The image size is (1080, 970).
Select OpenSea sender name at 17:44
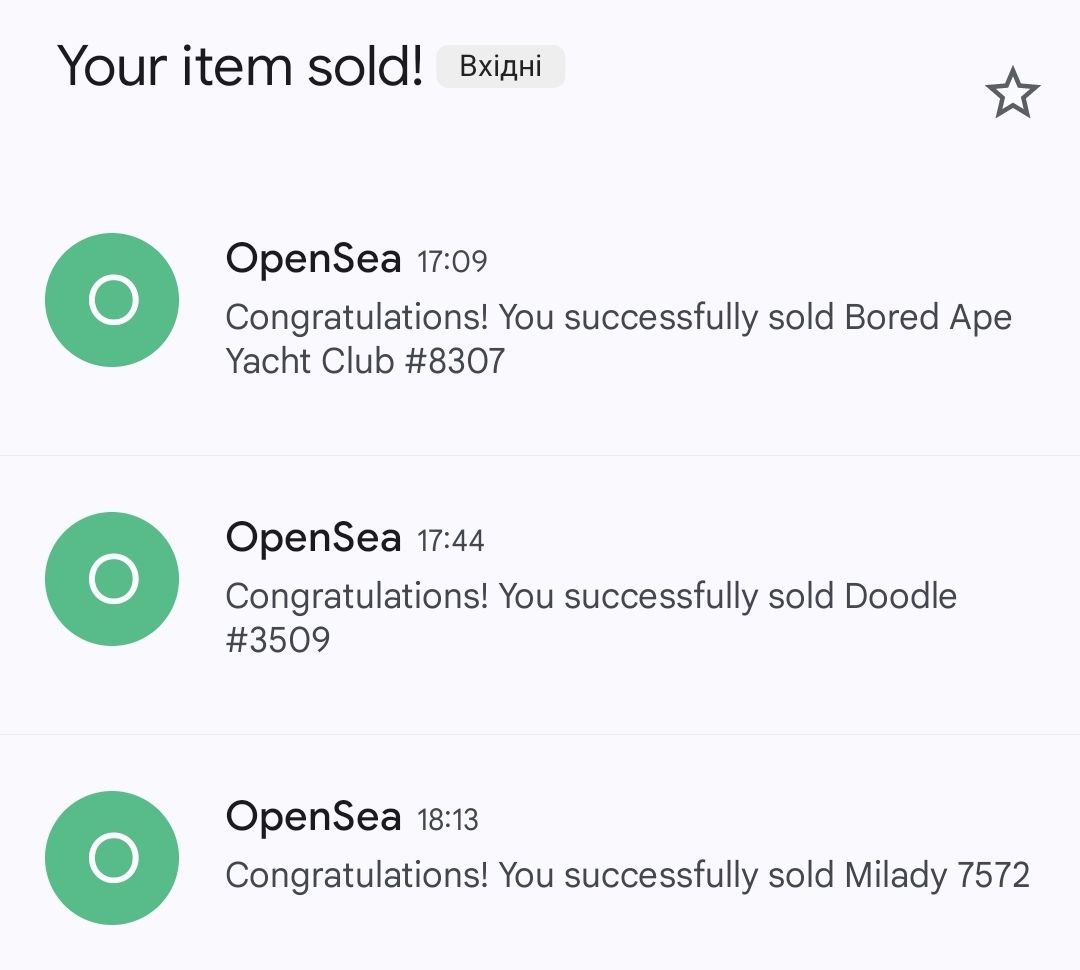click(313, 538)
